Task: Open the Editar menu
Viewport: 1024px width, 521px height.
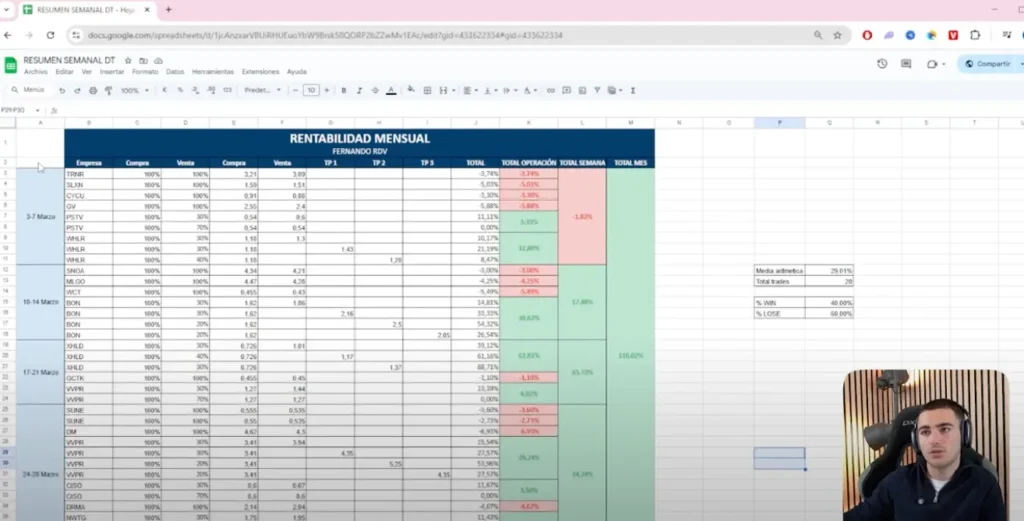Action: pos(64,72)
